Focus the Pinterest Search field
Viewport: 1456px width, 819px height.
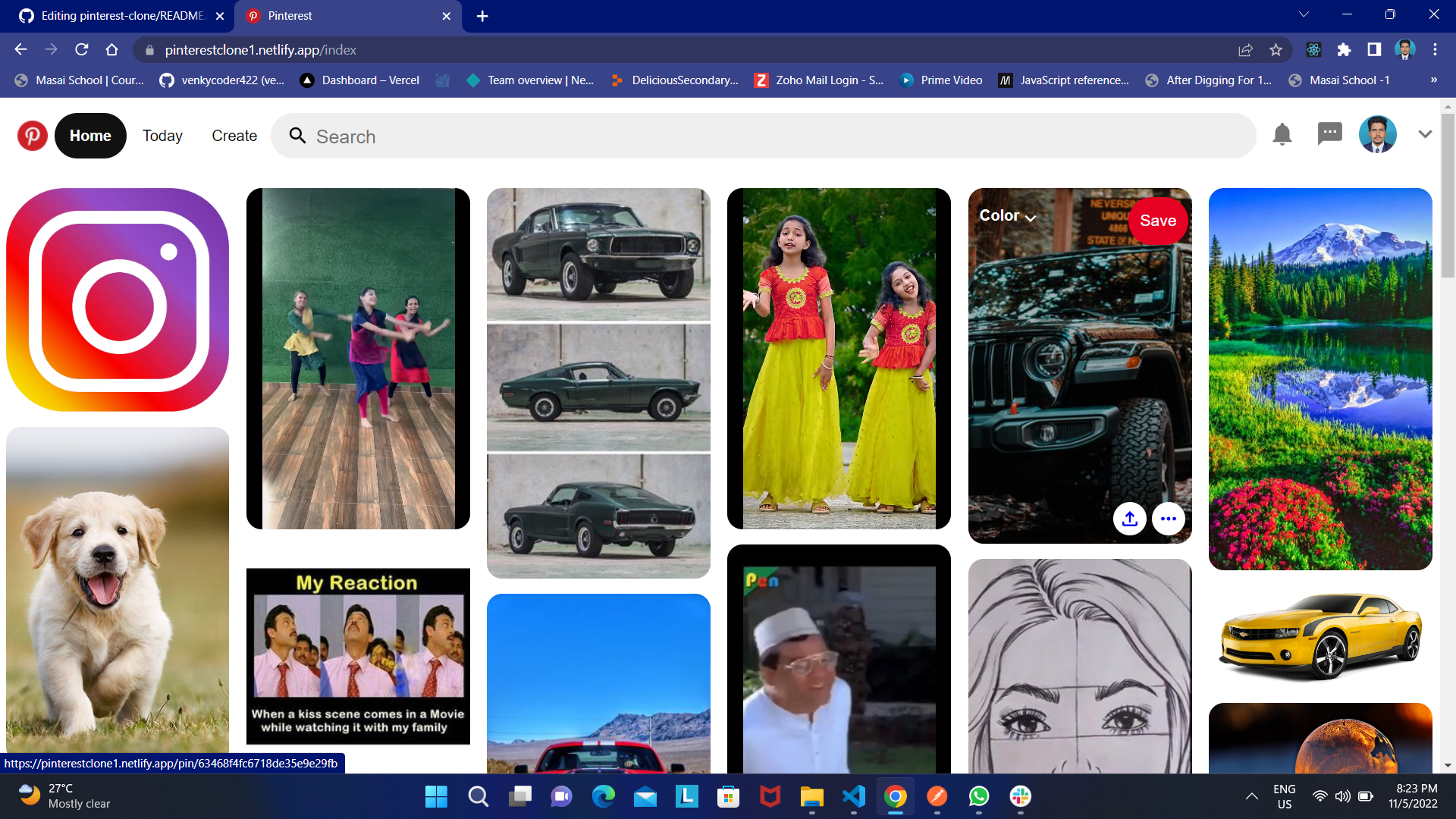[x=764, y=136]
